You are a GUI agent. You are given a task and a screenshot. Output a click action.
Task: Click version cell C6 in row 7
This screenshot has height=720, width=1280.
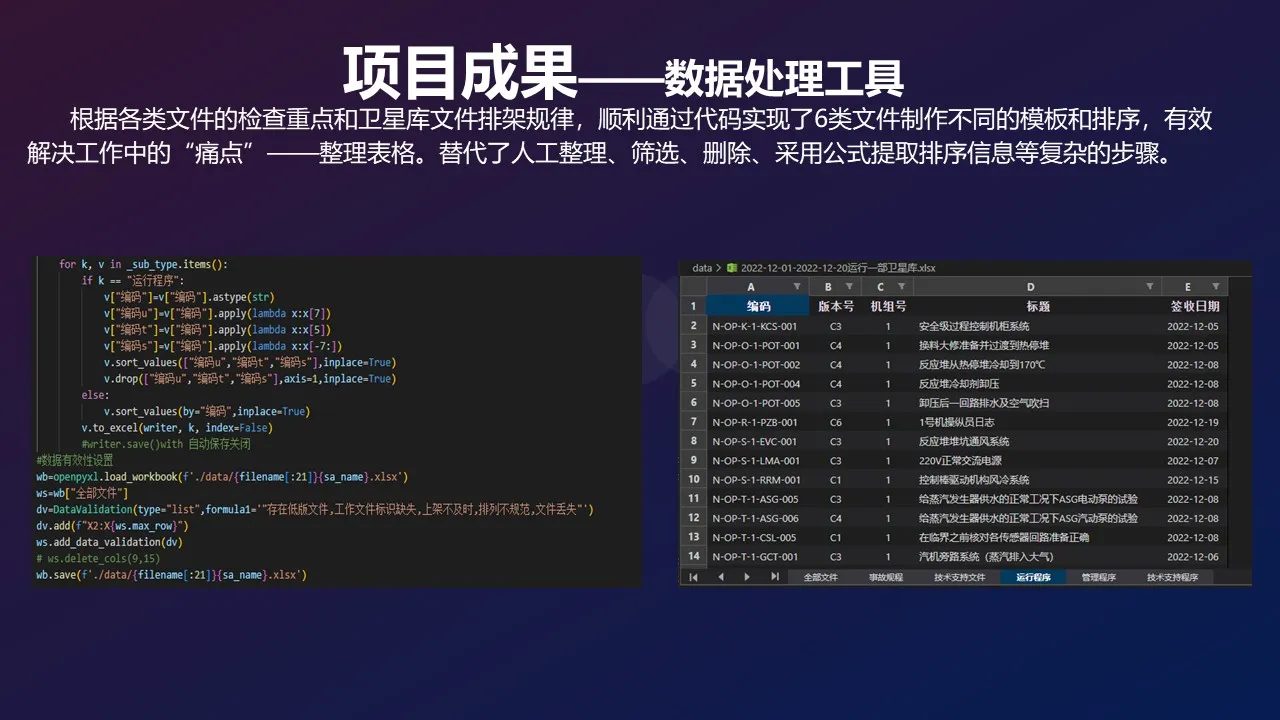[835, 422]
